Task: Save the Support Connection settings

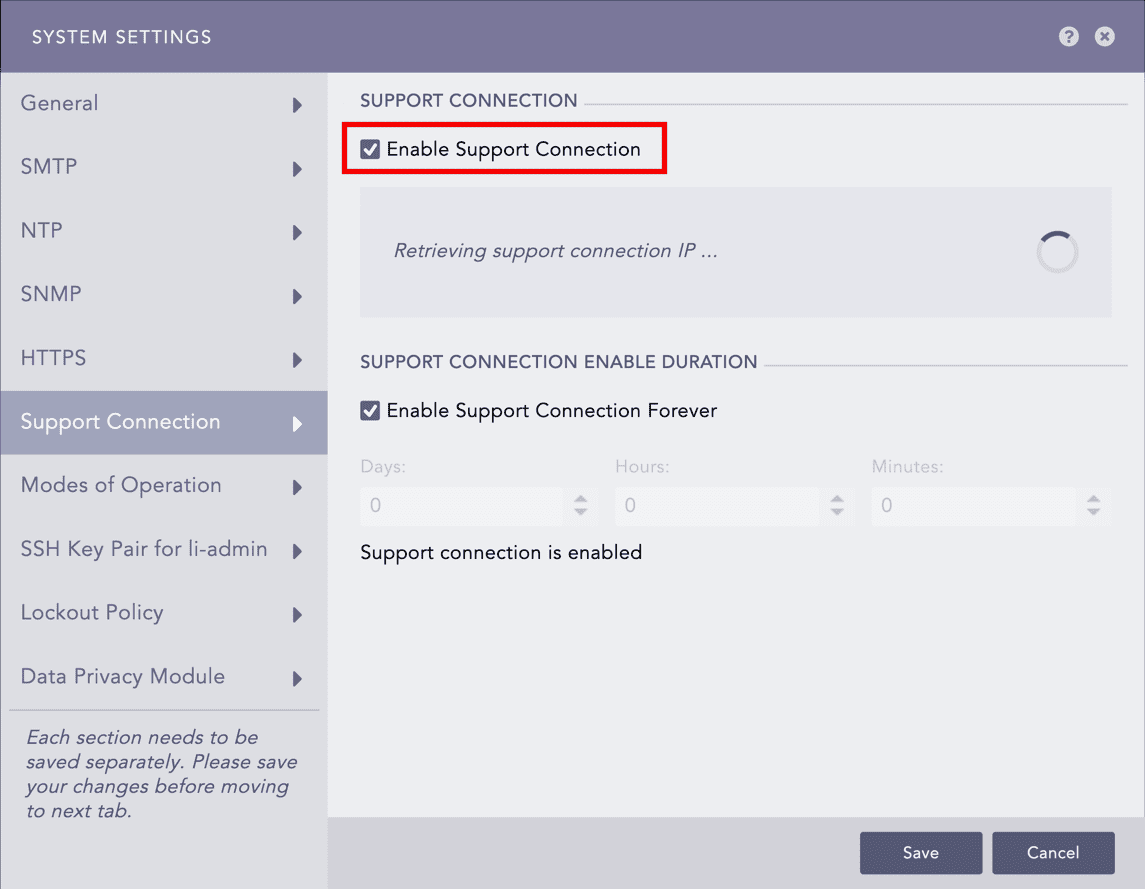Action: point(920,852)
